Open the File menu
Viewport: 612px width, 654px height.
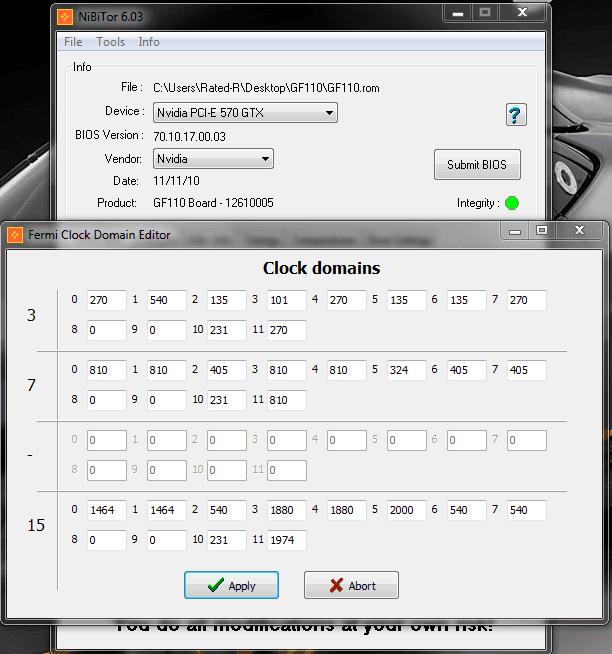tap(73, 42)
